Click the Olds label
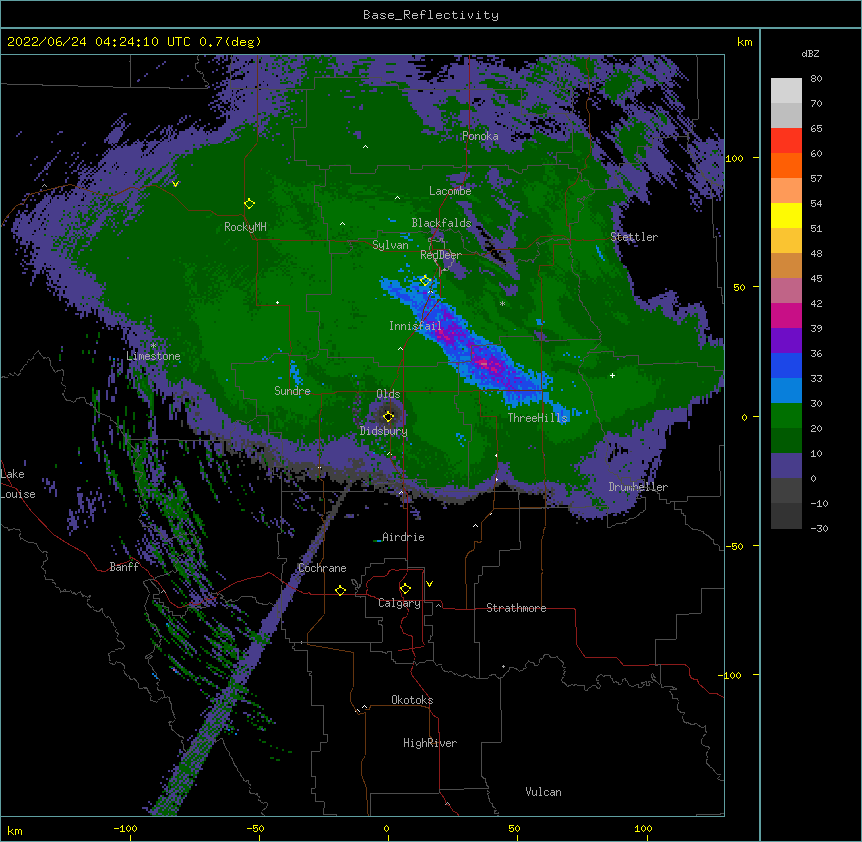The image size is (862, 842). click(x=388, y=394)
